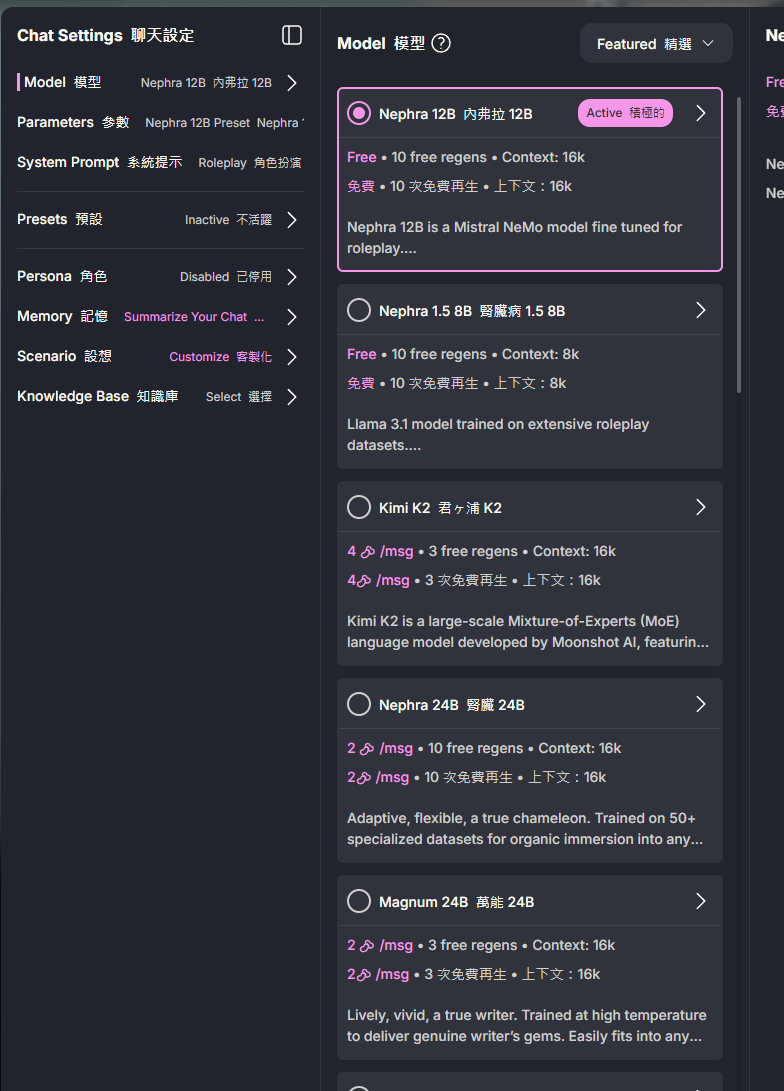Go to the Model settings item
Viewport: 784px width, 1091px height.
click(160, 83)
